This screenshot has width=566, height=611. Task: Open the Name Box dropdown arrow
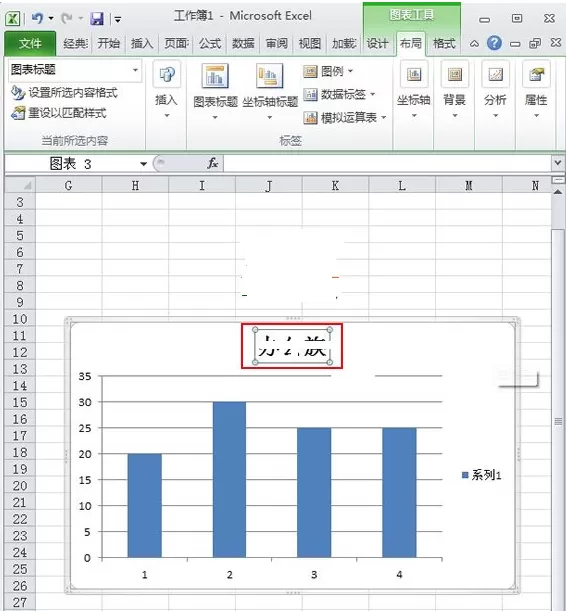click(x=143, y=164)
